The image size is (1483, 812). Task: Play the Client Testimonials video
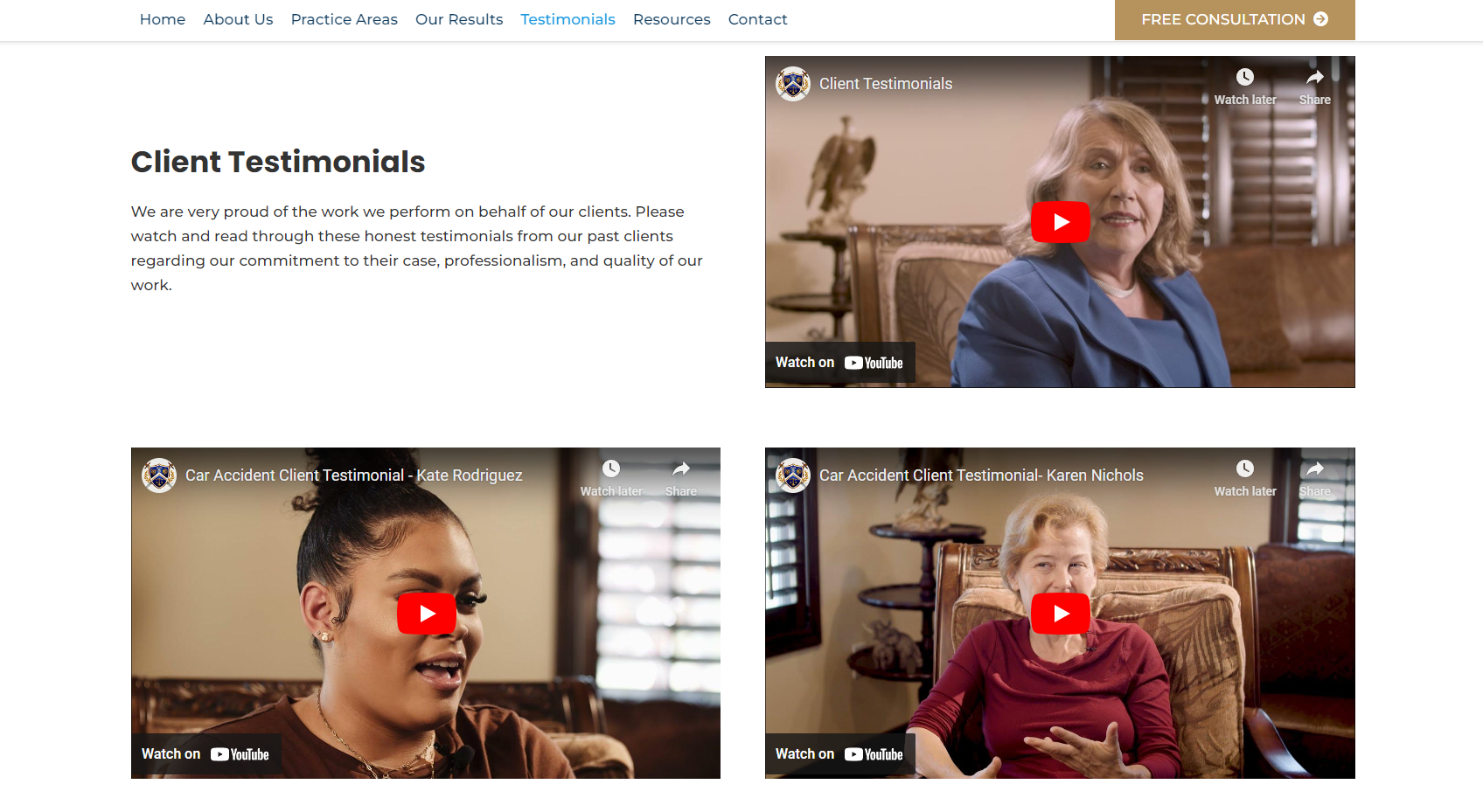coord(1060,222)
